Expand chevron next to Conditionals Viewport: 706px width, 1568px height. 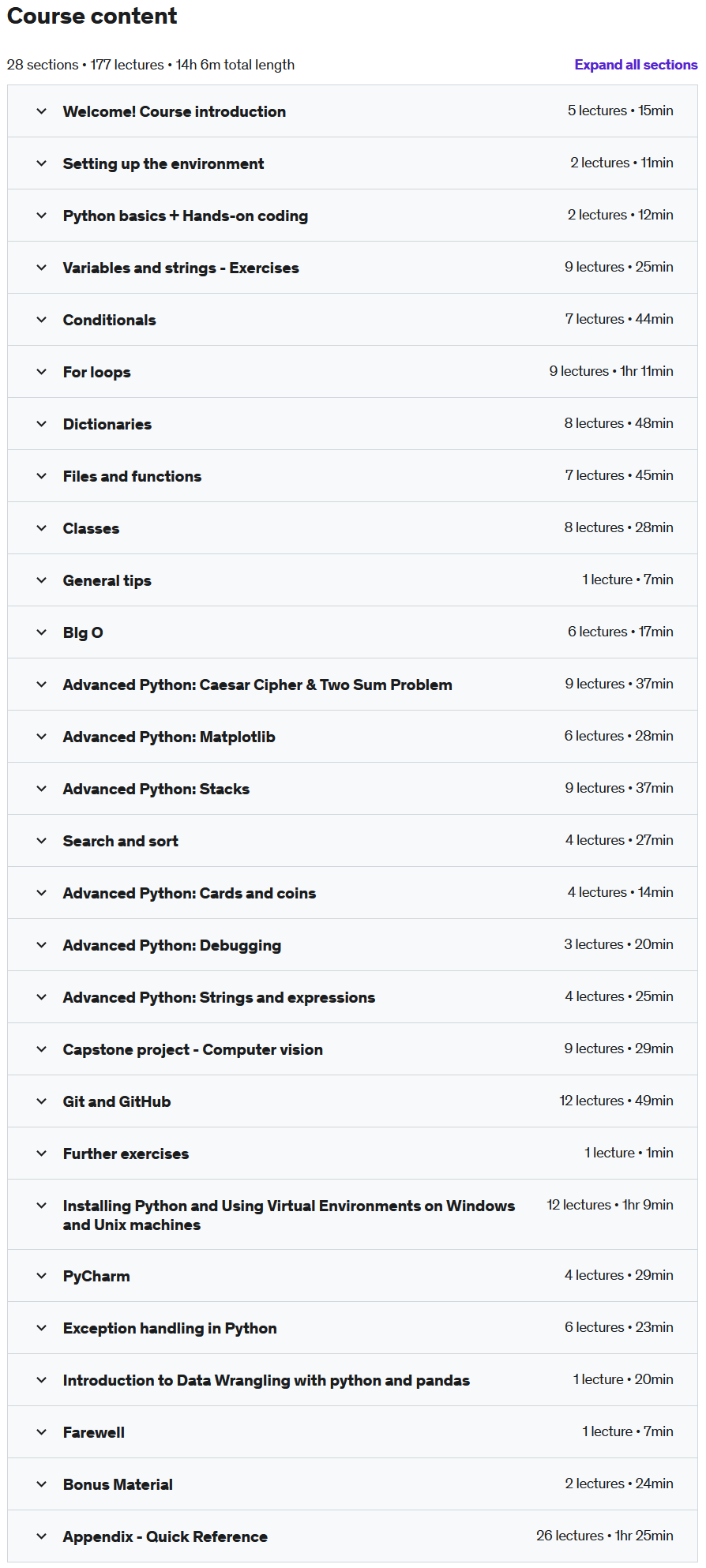[x=42, y=320]
